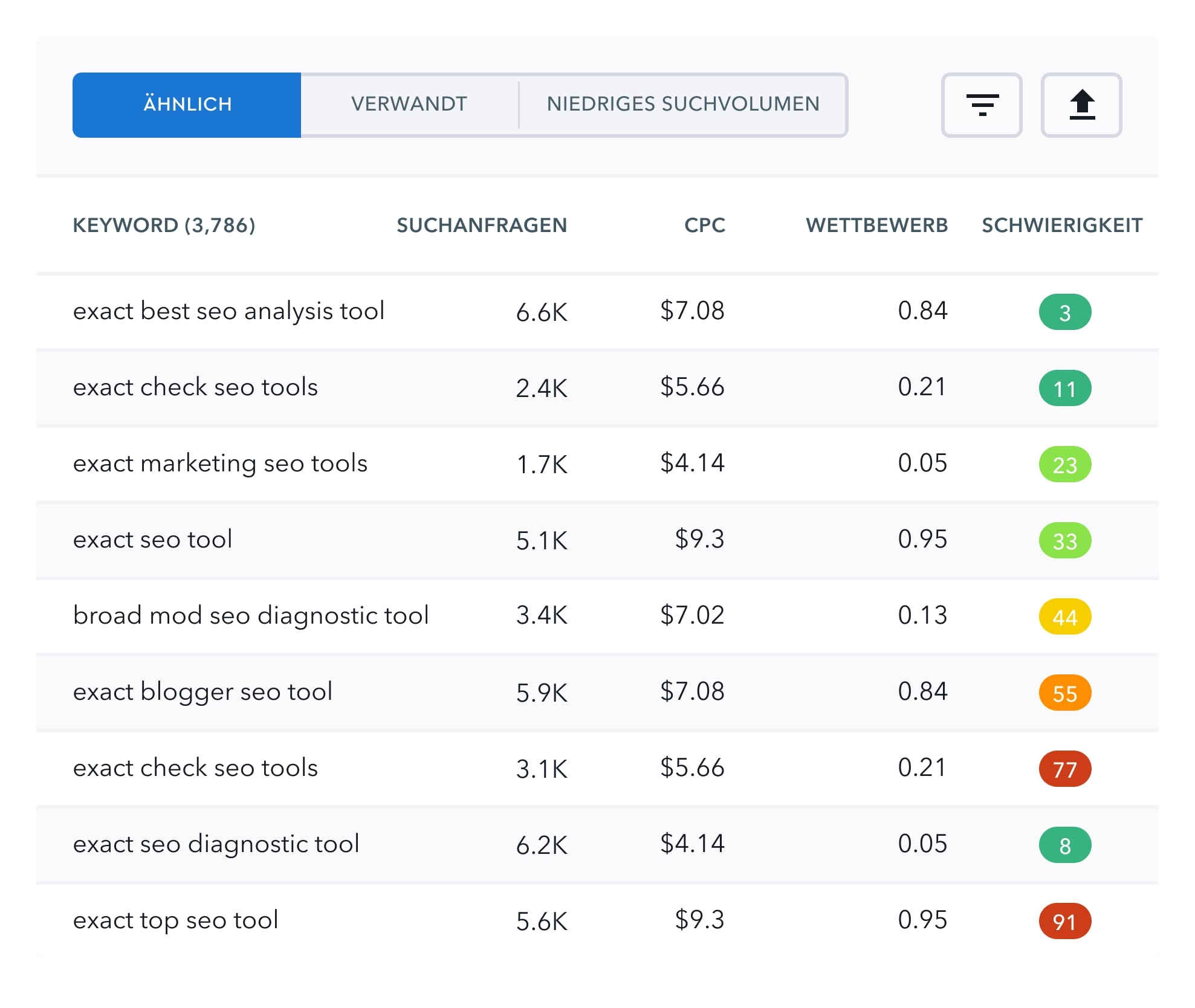Open keyword exact blogger seo tool

coord(202,692)
